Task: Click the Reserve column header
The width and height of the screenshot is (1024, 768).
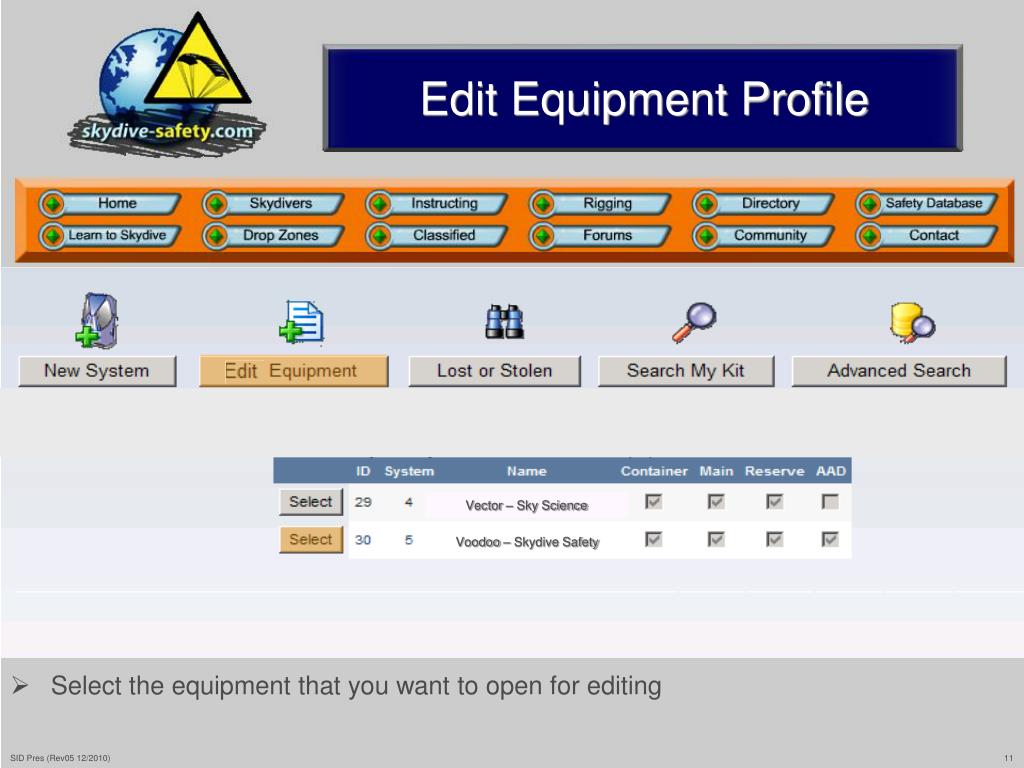Action: [775, 471]
